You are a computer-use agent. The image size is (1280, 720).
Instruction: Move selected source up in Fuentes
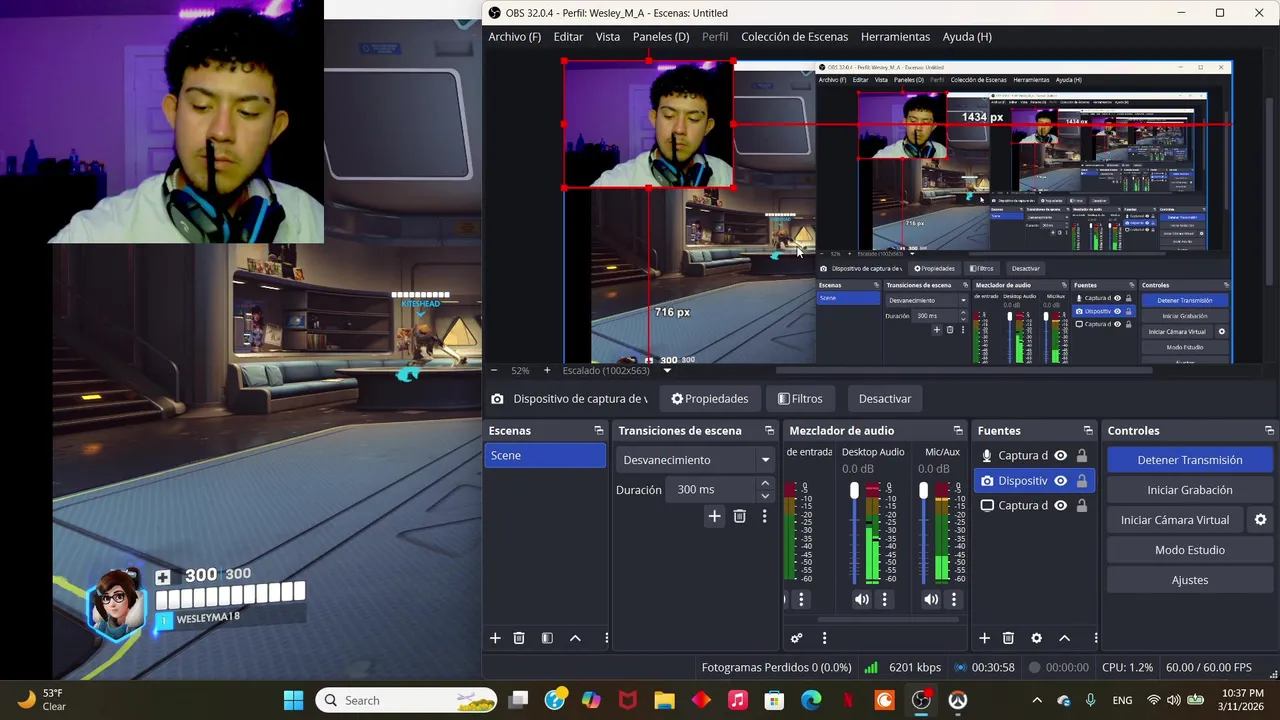[x=1064, y=638]
